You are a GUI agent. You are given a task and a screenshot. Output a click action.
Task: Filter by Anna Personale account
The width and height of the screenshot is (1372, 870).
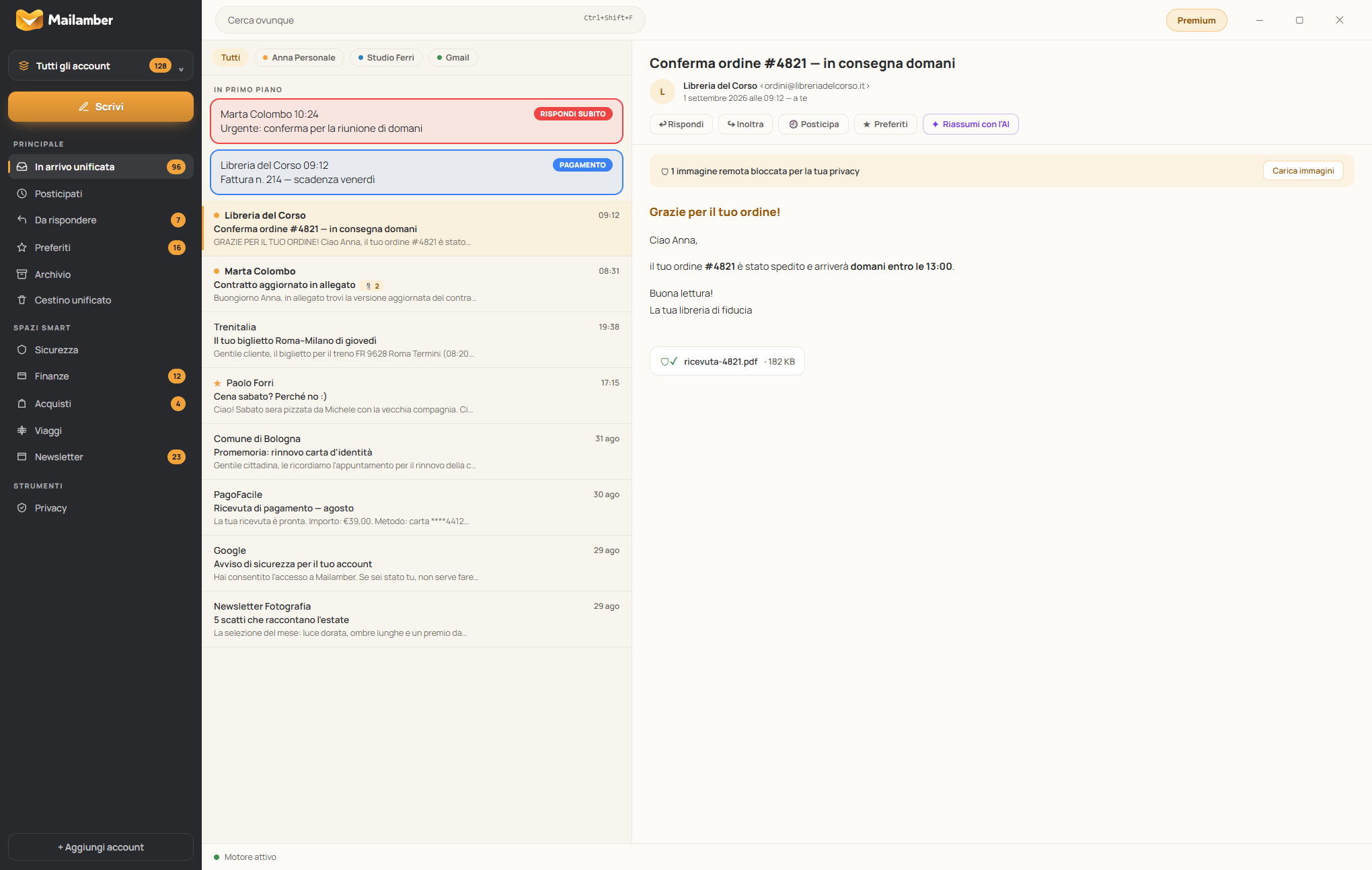[299, 58]
